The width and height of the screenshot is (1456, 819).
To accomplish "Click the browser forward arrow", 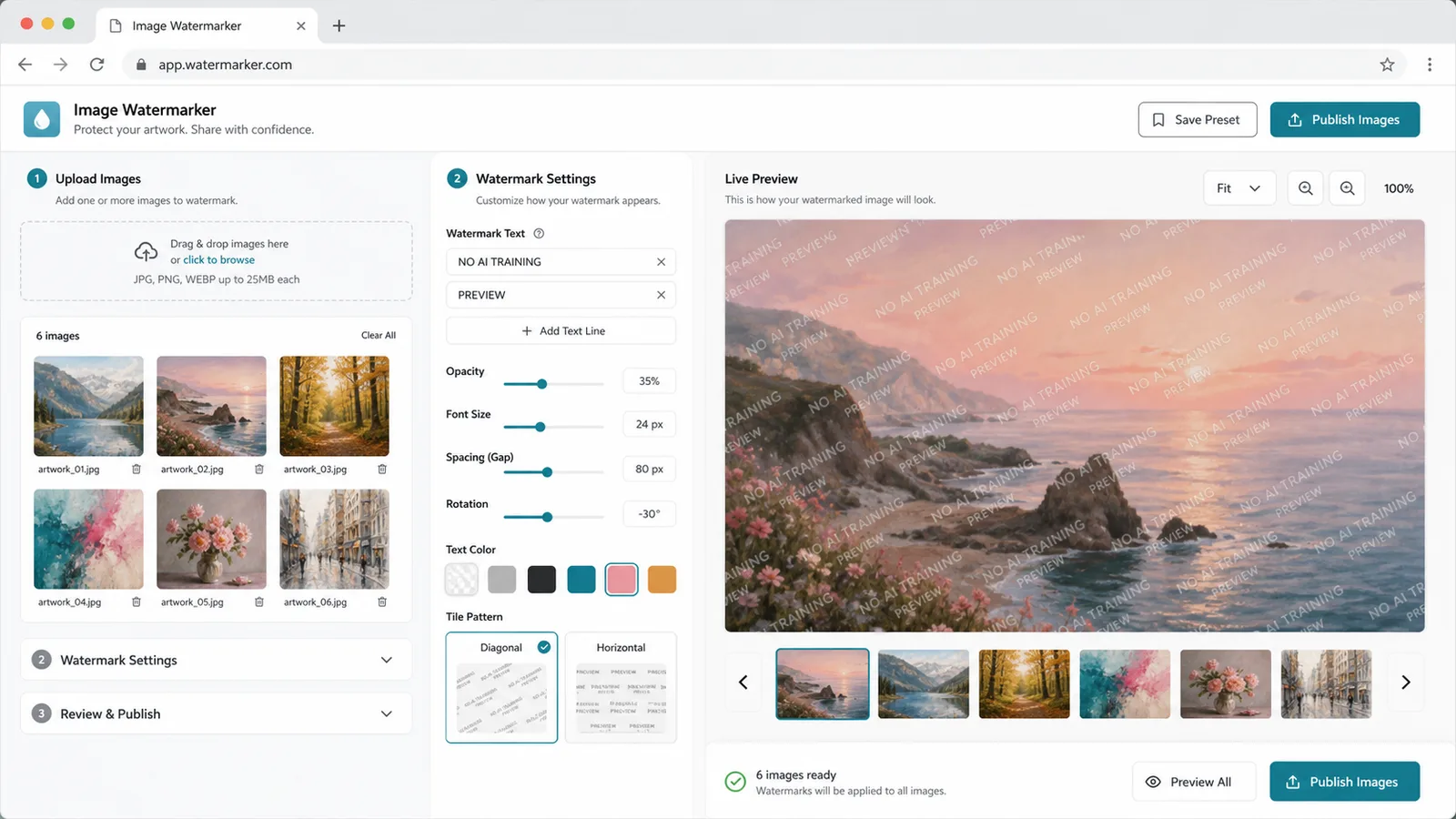I will [x=61, y=65].
